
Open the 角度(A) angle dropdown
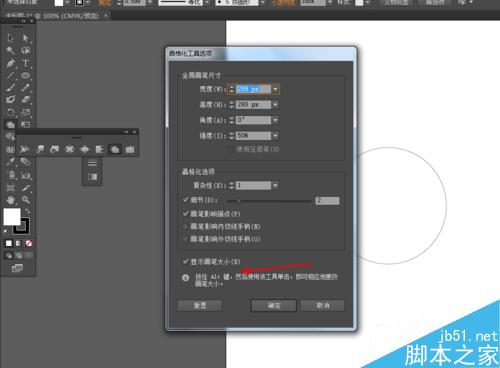[x=275, y=120]
